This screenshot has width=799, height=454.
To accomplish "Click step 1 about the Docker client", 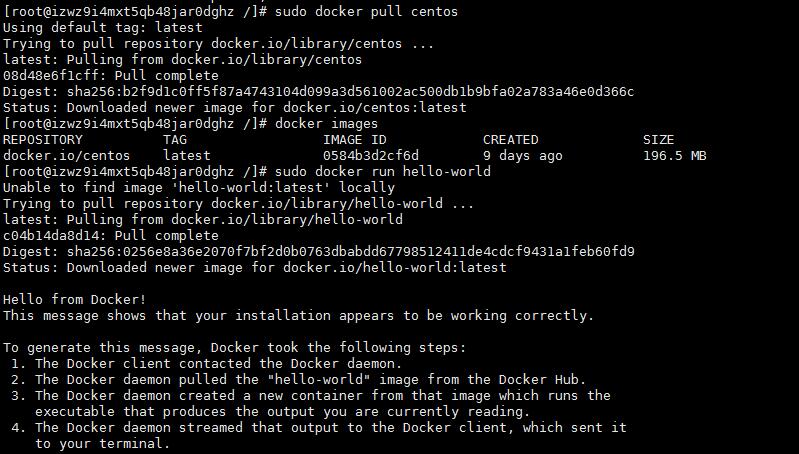I will tap(207, 364).
